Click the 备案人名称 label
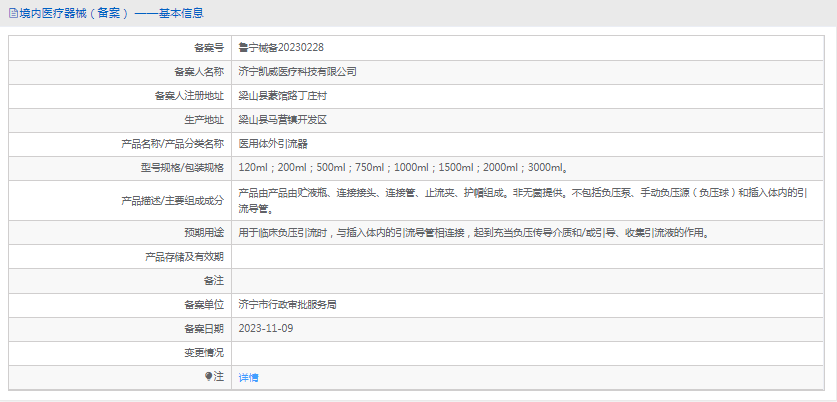Image resolution: width=837 pixels, height=402 pixels. [x=199, y=72]
